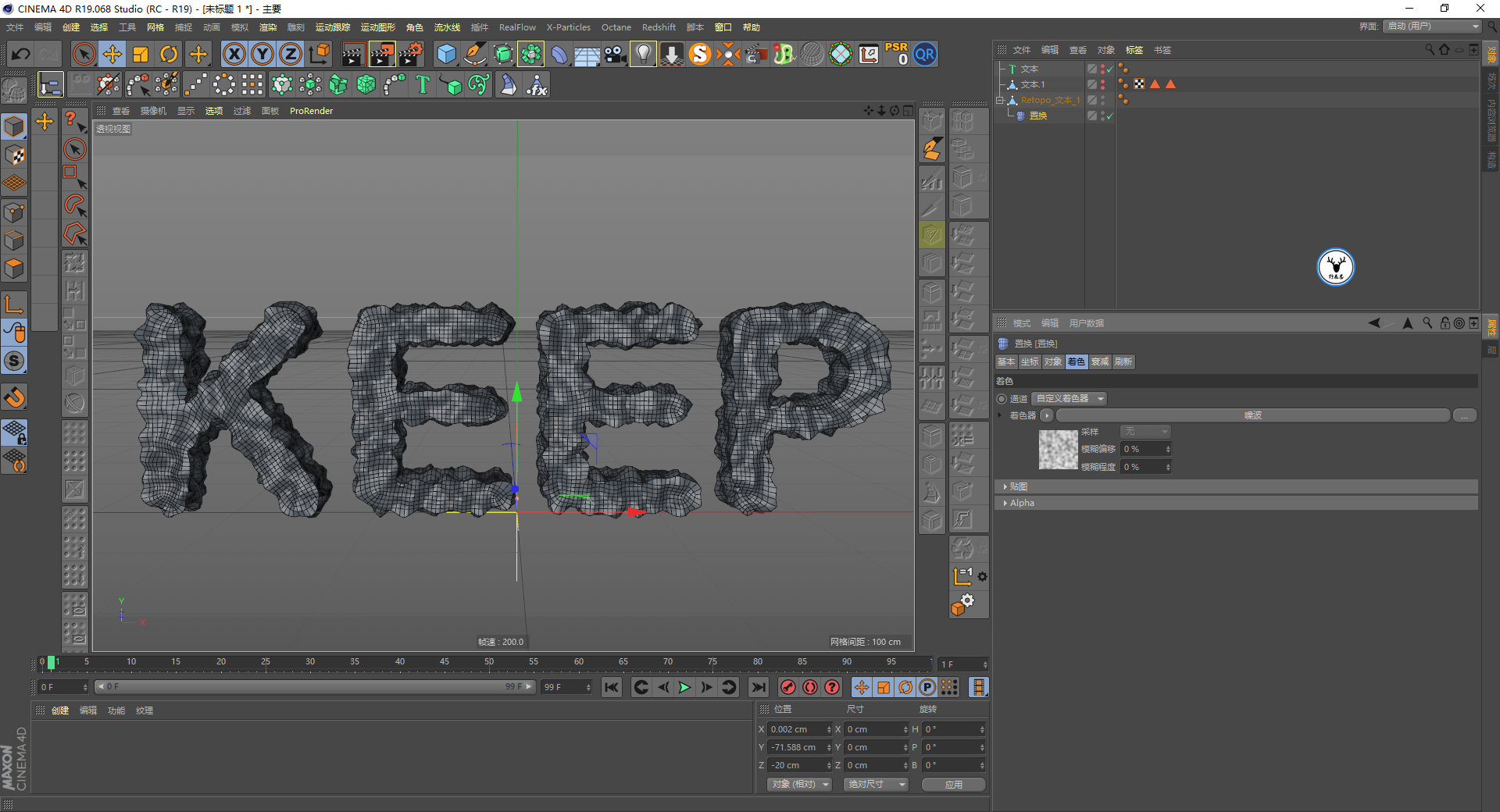The width and height of the screenshot is (1500, 812).
Task: Open Edit Render Settings clapperboard with gear
Action: [410, 54]
